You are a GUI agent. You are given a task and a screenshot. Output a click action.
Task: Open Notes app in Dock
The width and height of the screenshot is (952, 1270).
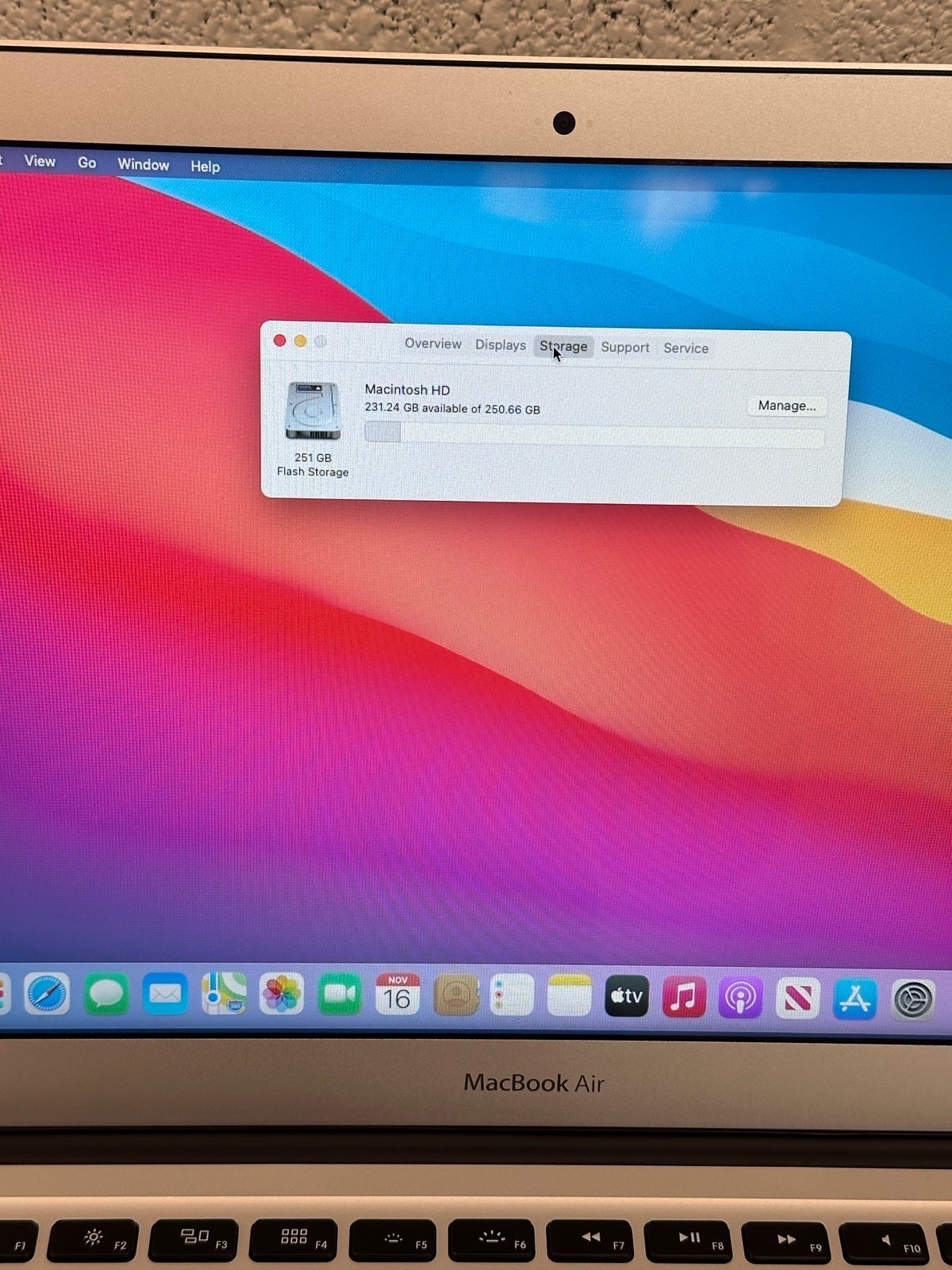pyautogui.click(x=569, y=995)
